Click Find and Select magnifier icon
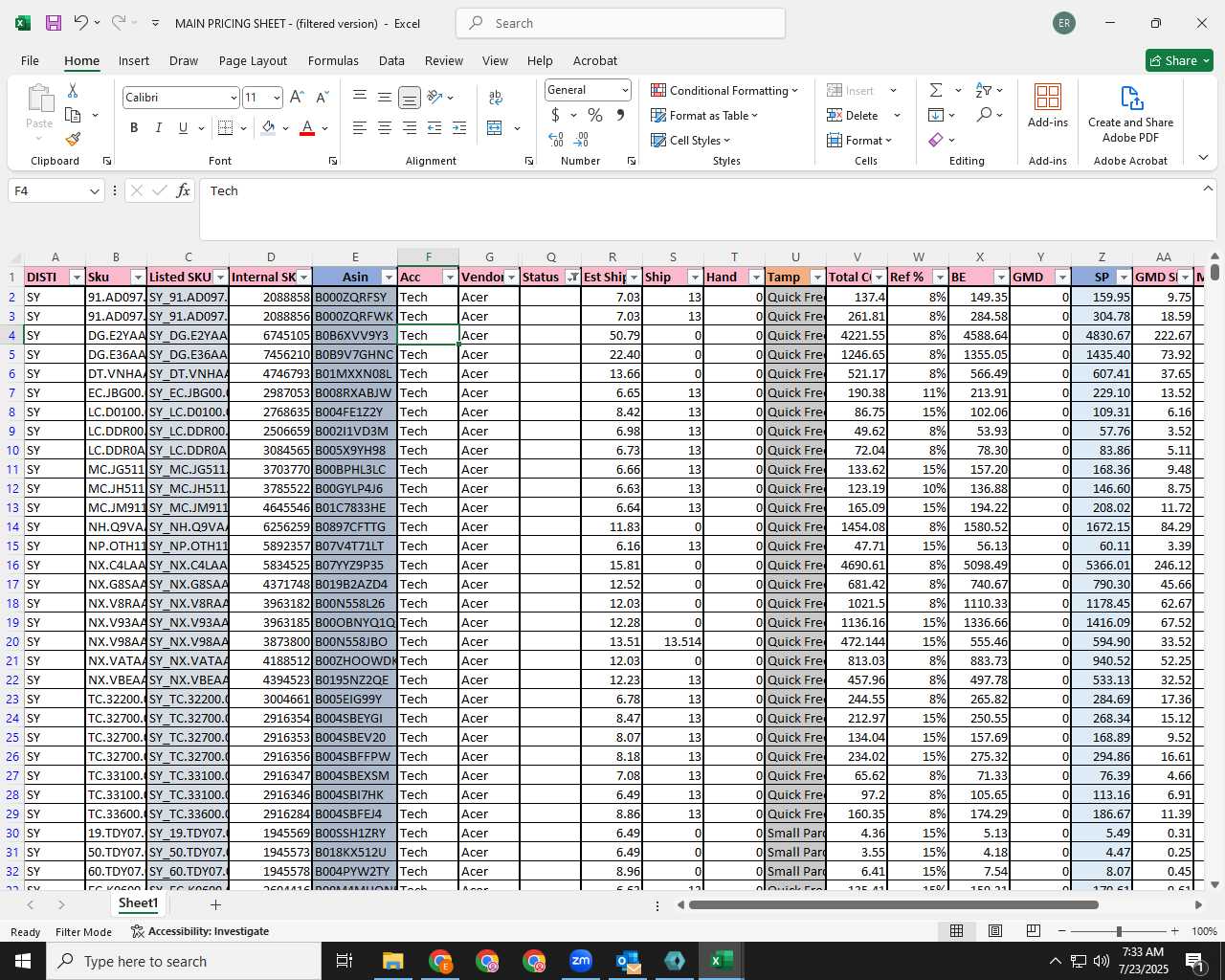The image size is (1225, 980). 984,115
